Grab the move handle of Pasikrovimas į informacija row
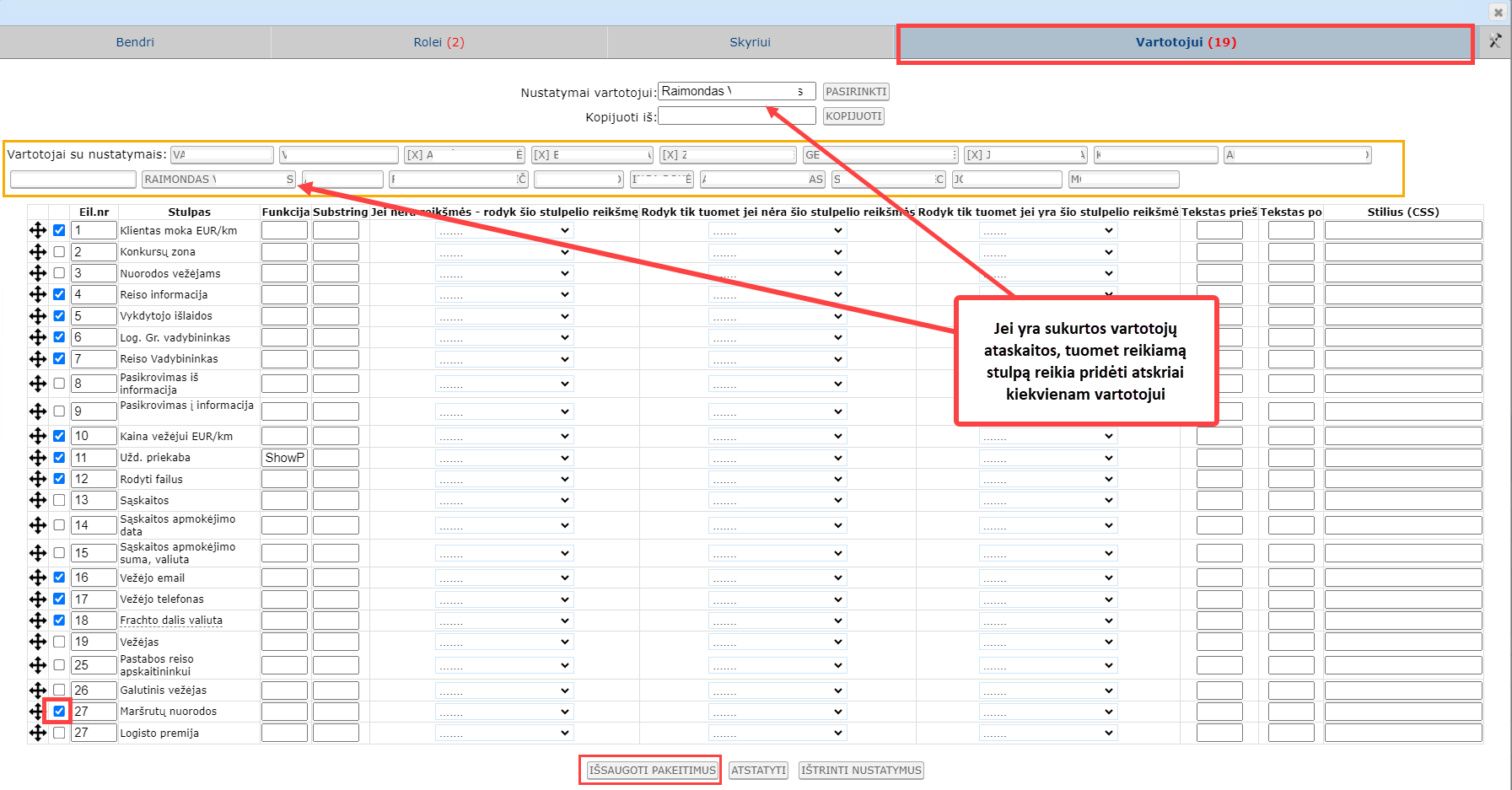The image size is (1512, 790). tap(38, 411)
